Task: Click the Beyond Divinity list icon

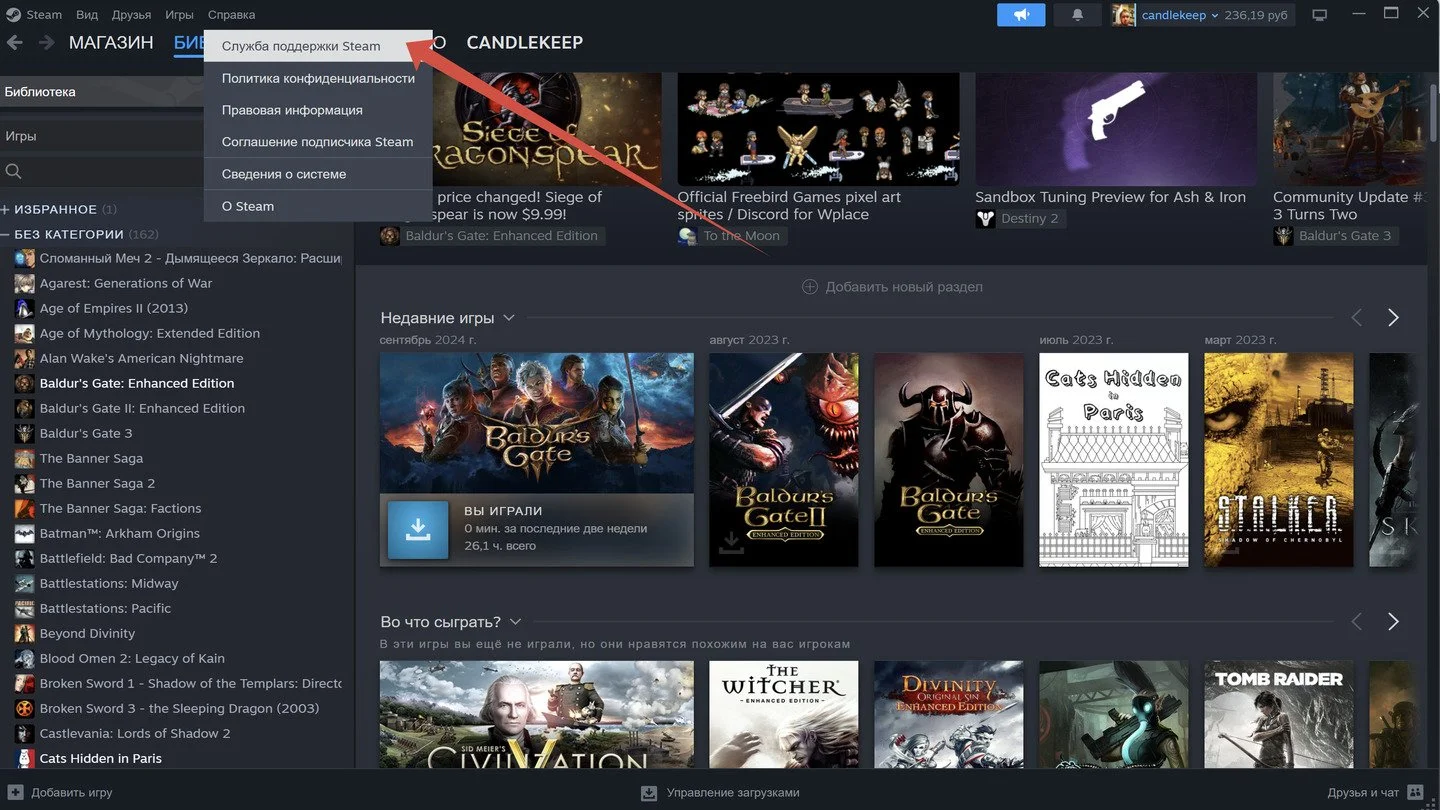Action: 24,633
